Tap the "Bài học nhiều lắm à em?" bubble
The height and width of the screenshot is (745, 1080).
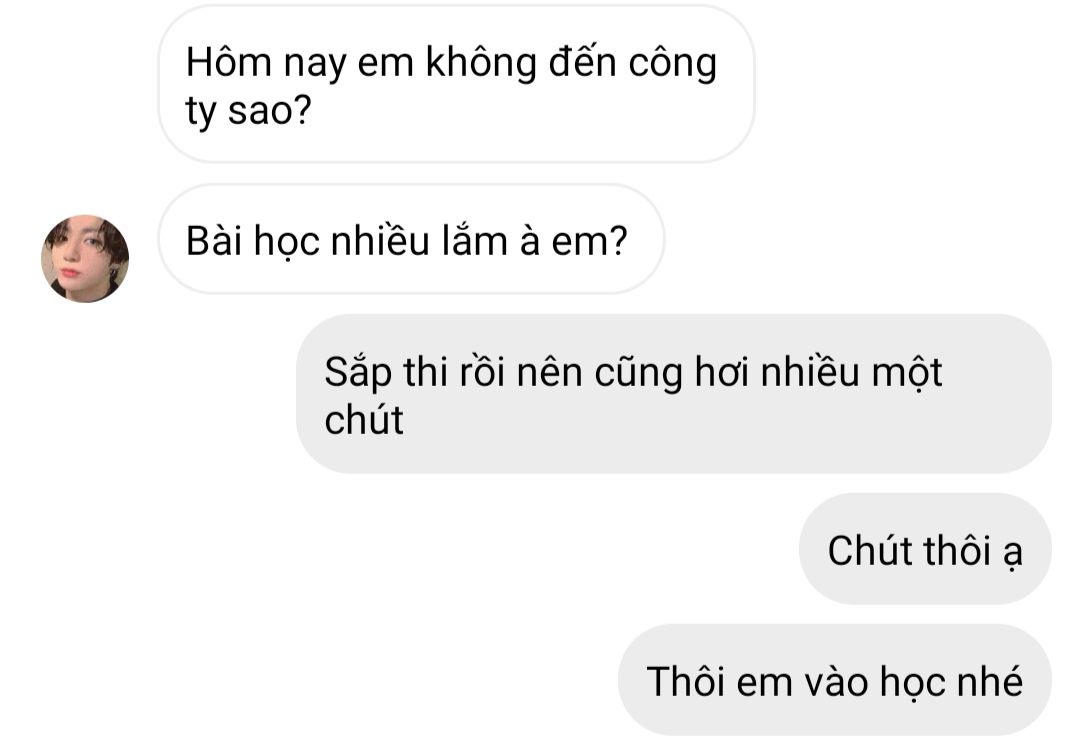pyautogui.click(x=411, y=240)
